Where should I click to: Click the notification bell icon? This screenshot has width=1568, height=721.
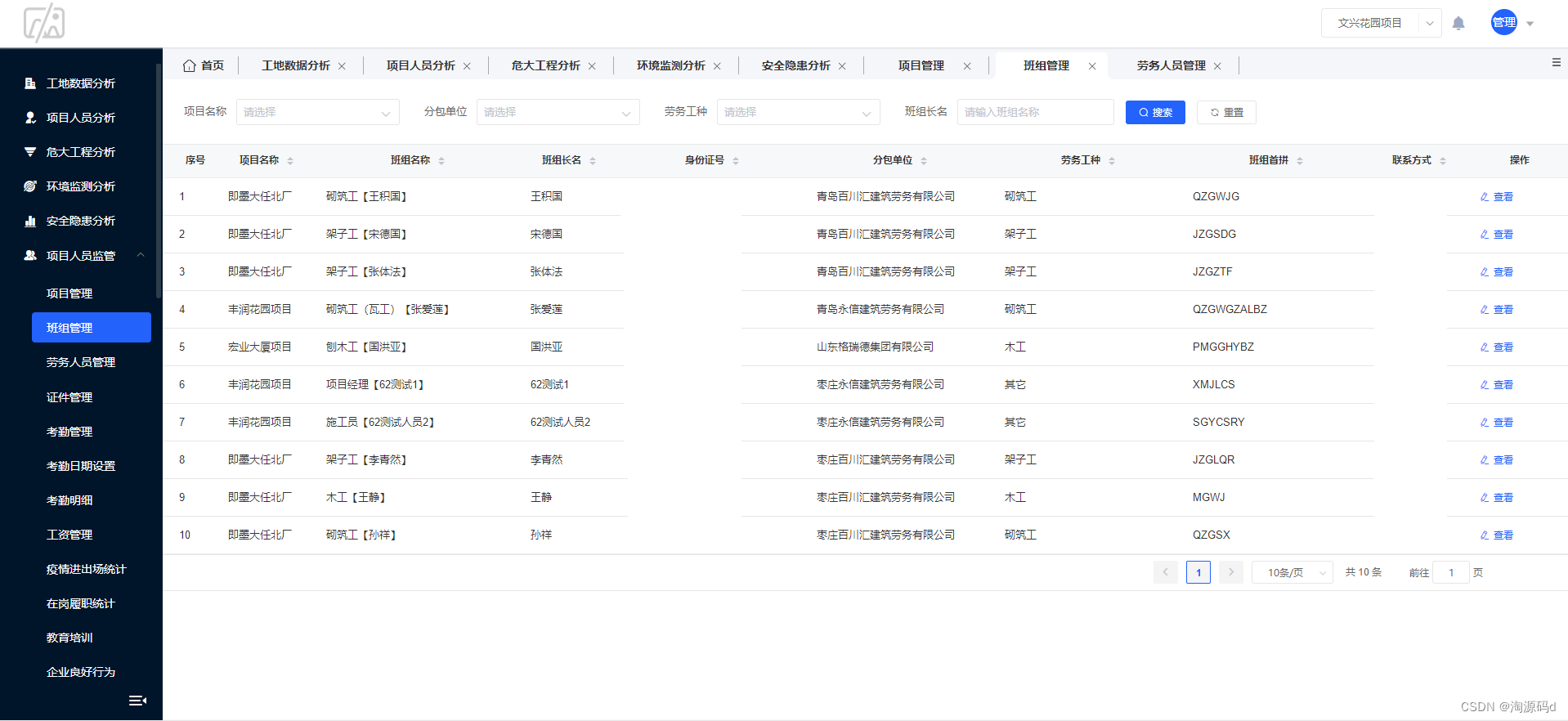click(x=1458, y=23)
